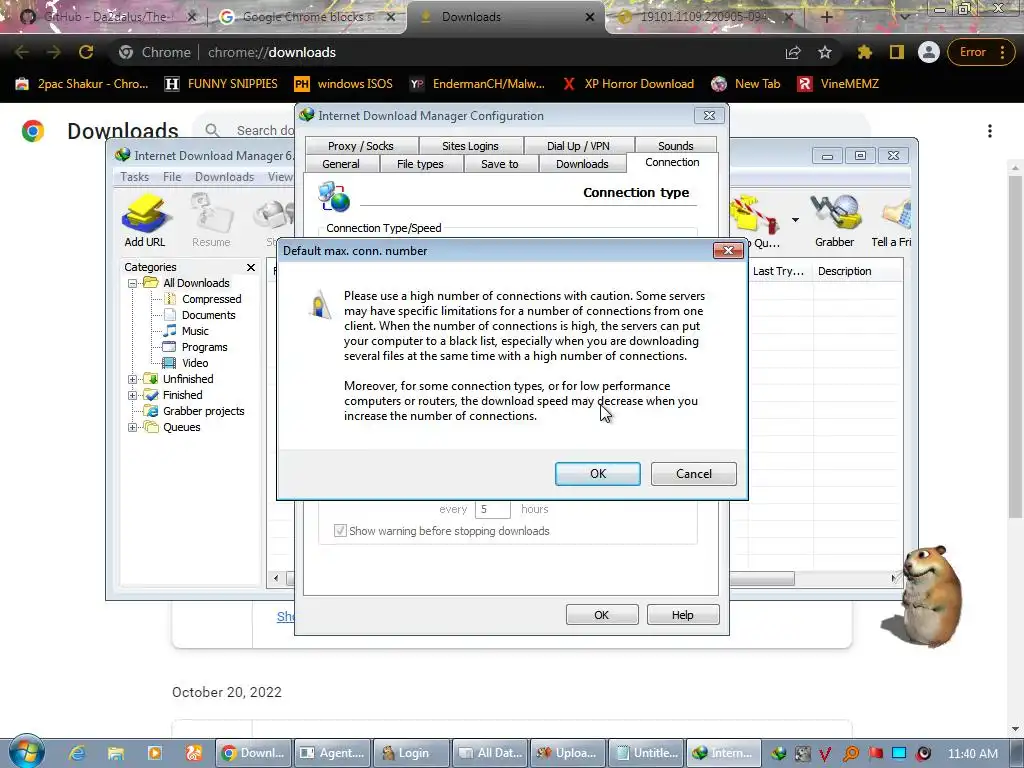
Task: Cancel the Default max. conn. number dialog
Action: click(x=694, y=473)
